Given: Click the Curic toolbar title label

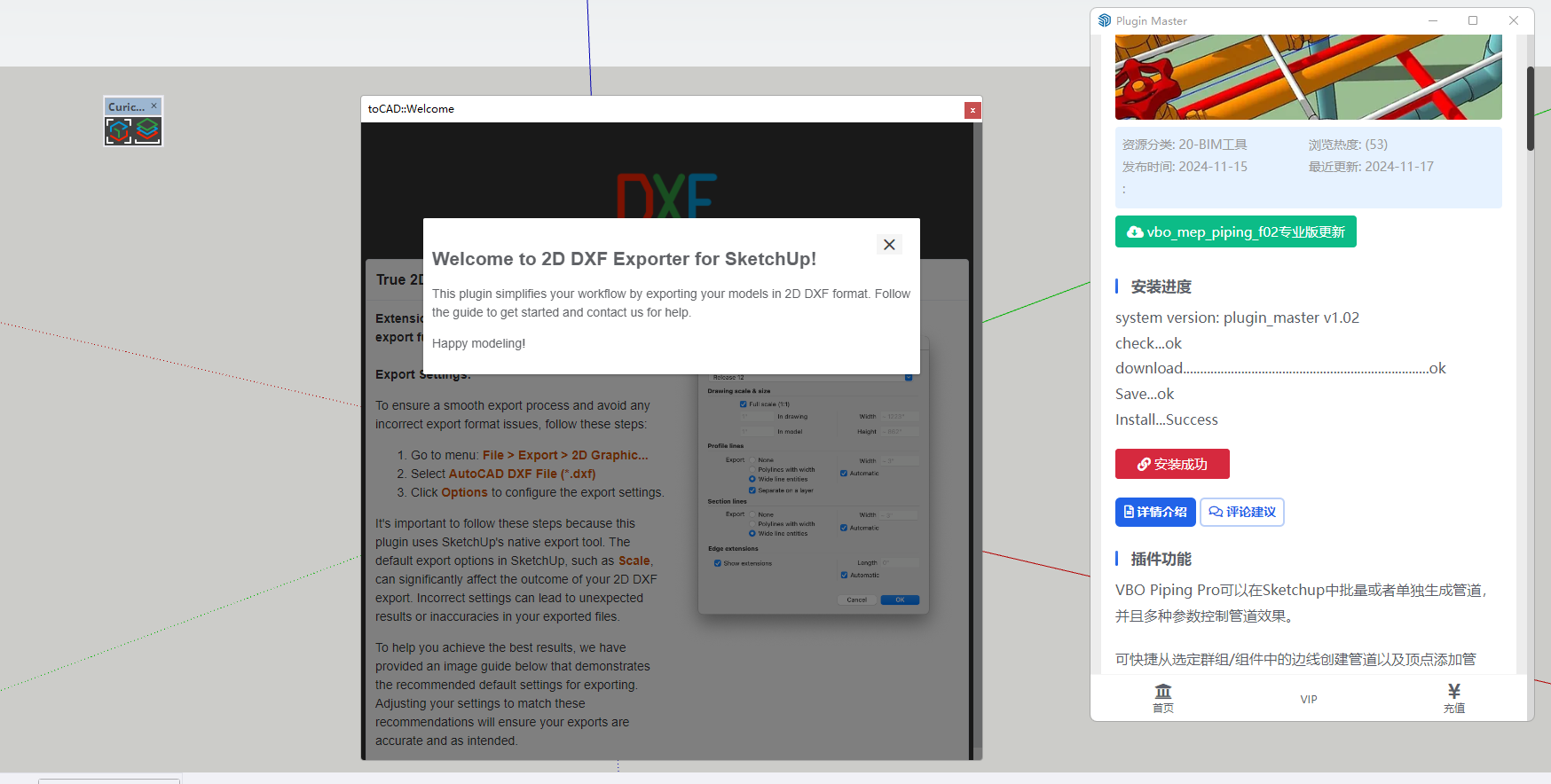Looking at the screenshot, I should 126,106.
